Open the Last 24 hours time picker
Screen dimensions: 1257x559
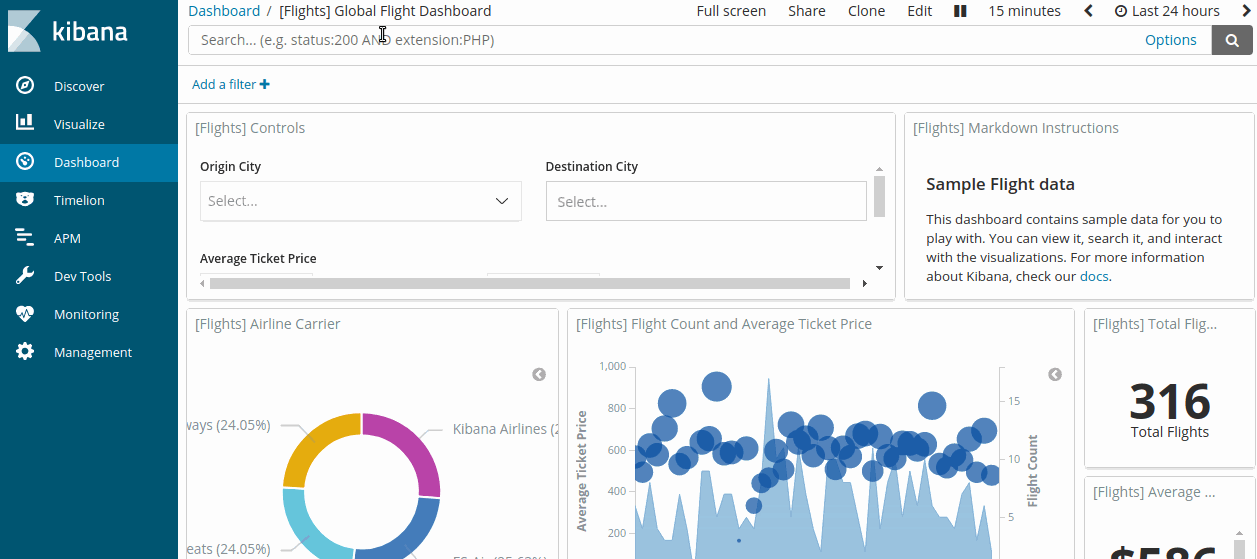pos(1167,11)
